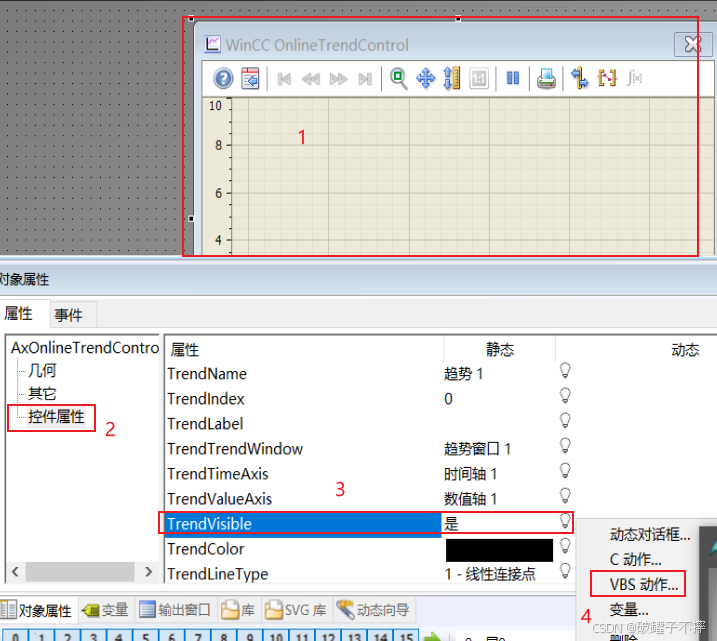
Task: Click the 静态 column header
Action: [500, 350]
